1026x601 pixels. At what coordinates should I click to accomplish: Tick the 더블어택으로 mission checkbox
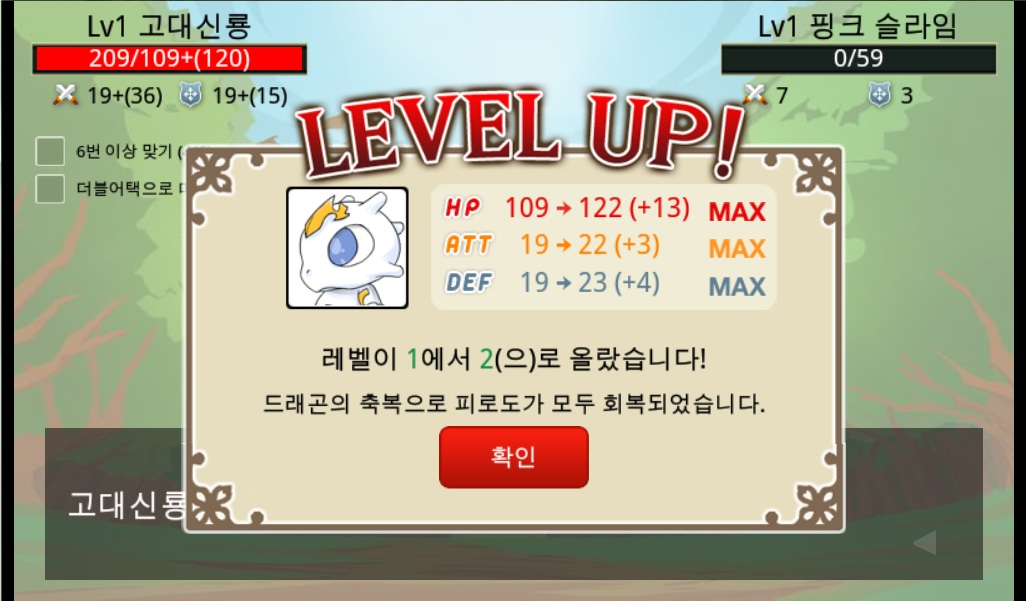tap(50, 189)
